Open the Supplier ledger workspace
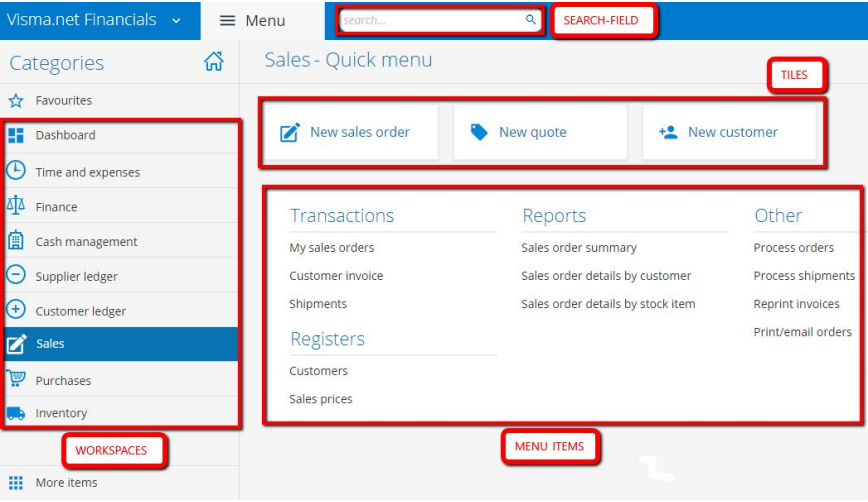The image size is (868, 502). coord(76,276)
